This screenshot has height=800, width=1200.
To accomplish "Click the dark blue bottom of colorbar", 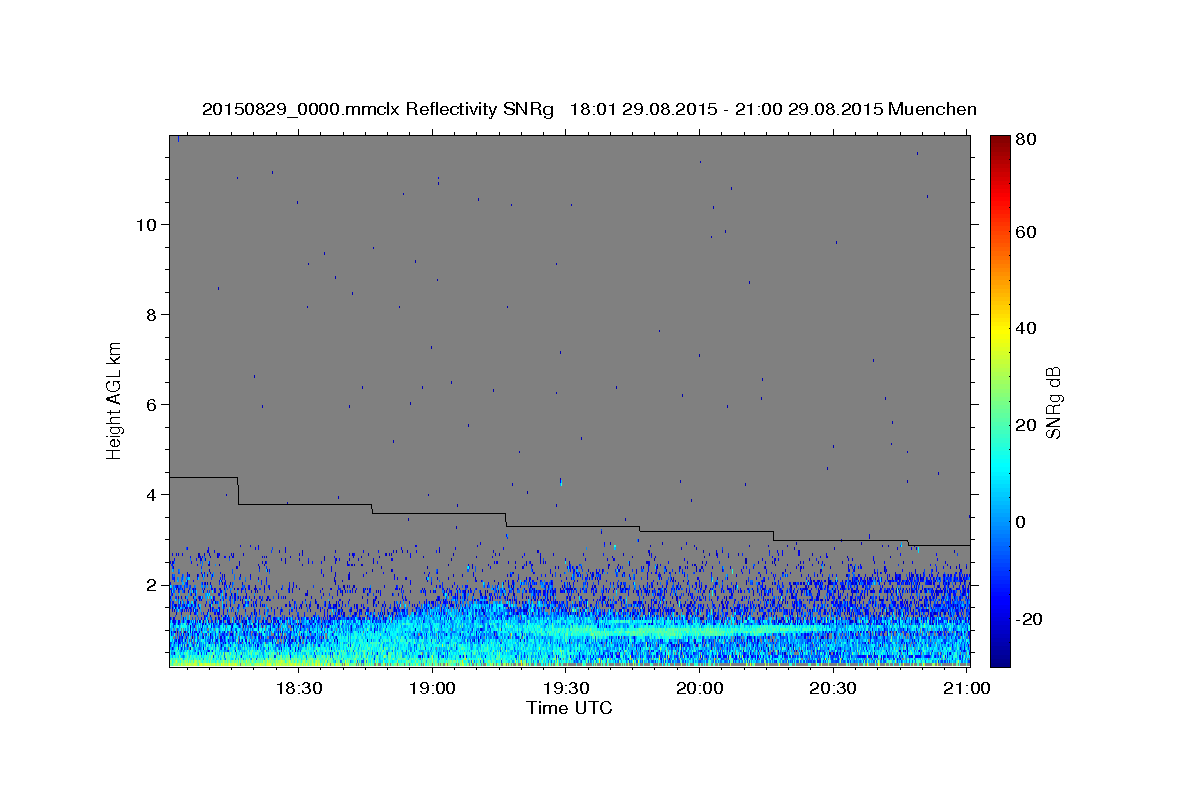I will [1000, 655].
